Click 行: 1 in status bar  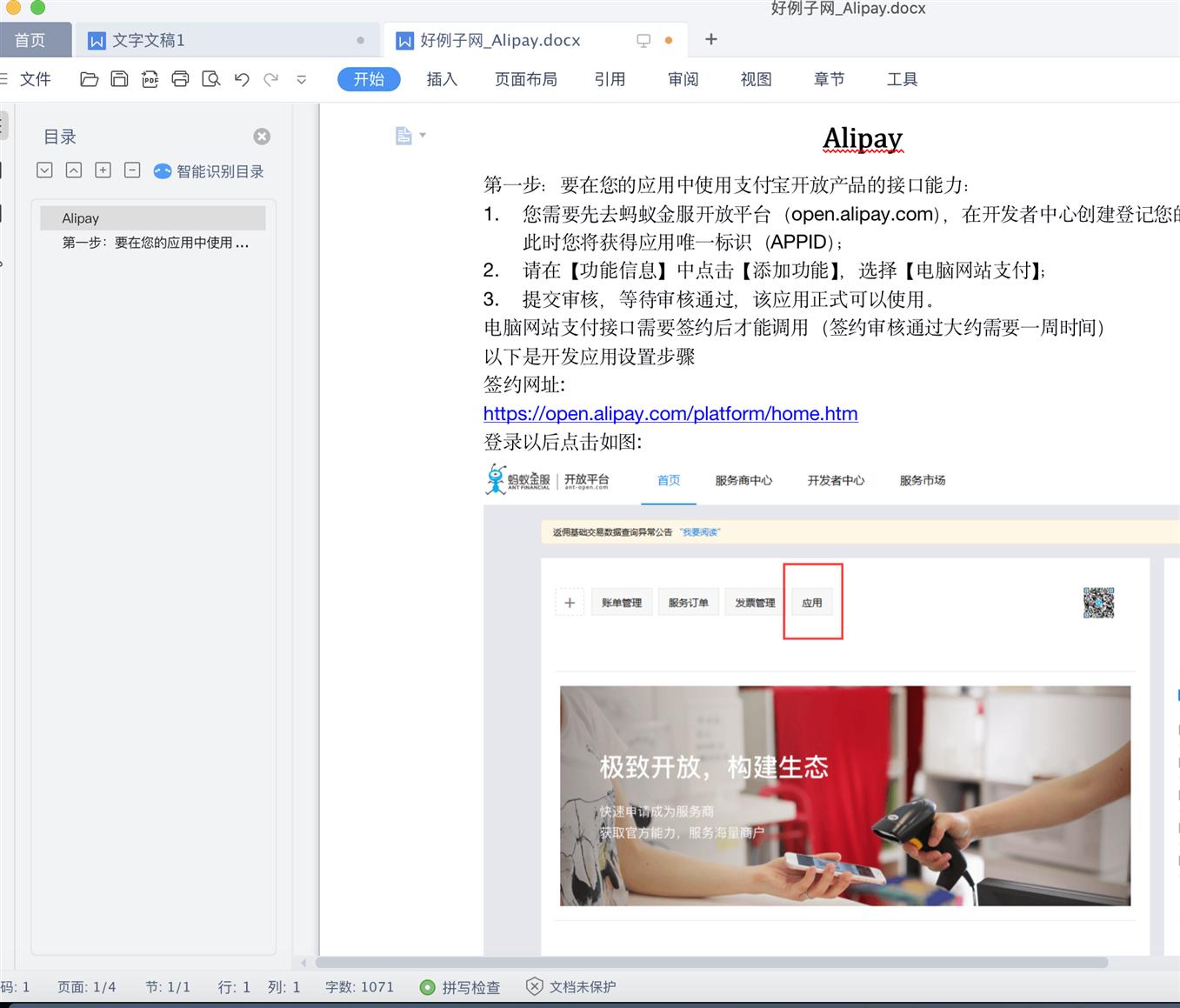[234, 987]
